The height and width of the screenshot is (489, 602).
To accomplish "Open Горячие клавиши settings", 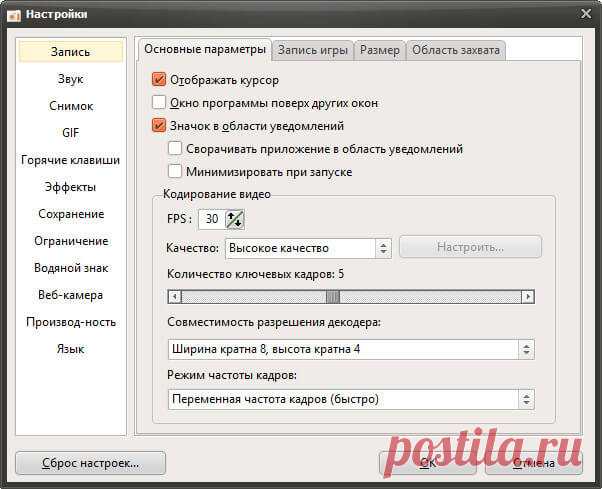I will pos(71,160).
